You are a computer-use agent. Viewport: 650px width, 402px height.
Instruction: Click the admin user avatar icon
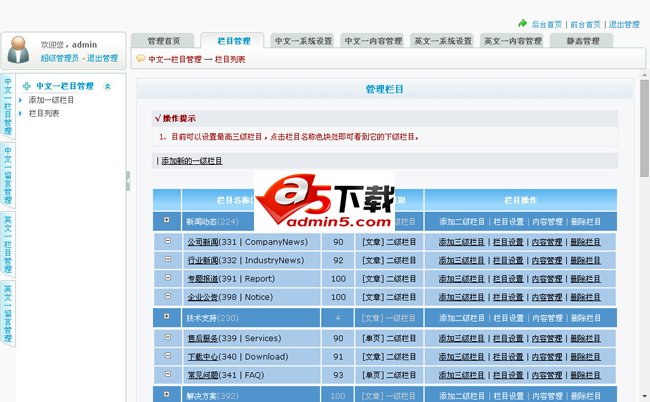18,50
